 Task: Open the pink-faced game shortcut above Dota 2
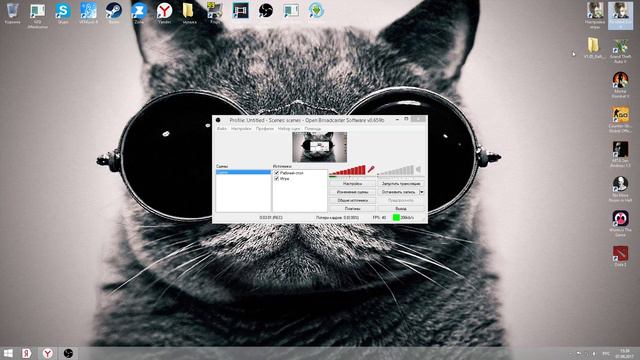[620, 223]
